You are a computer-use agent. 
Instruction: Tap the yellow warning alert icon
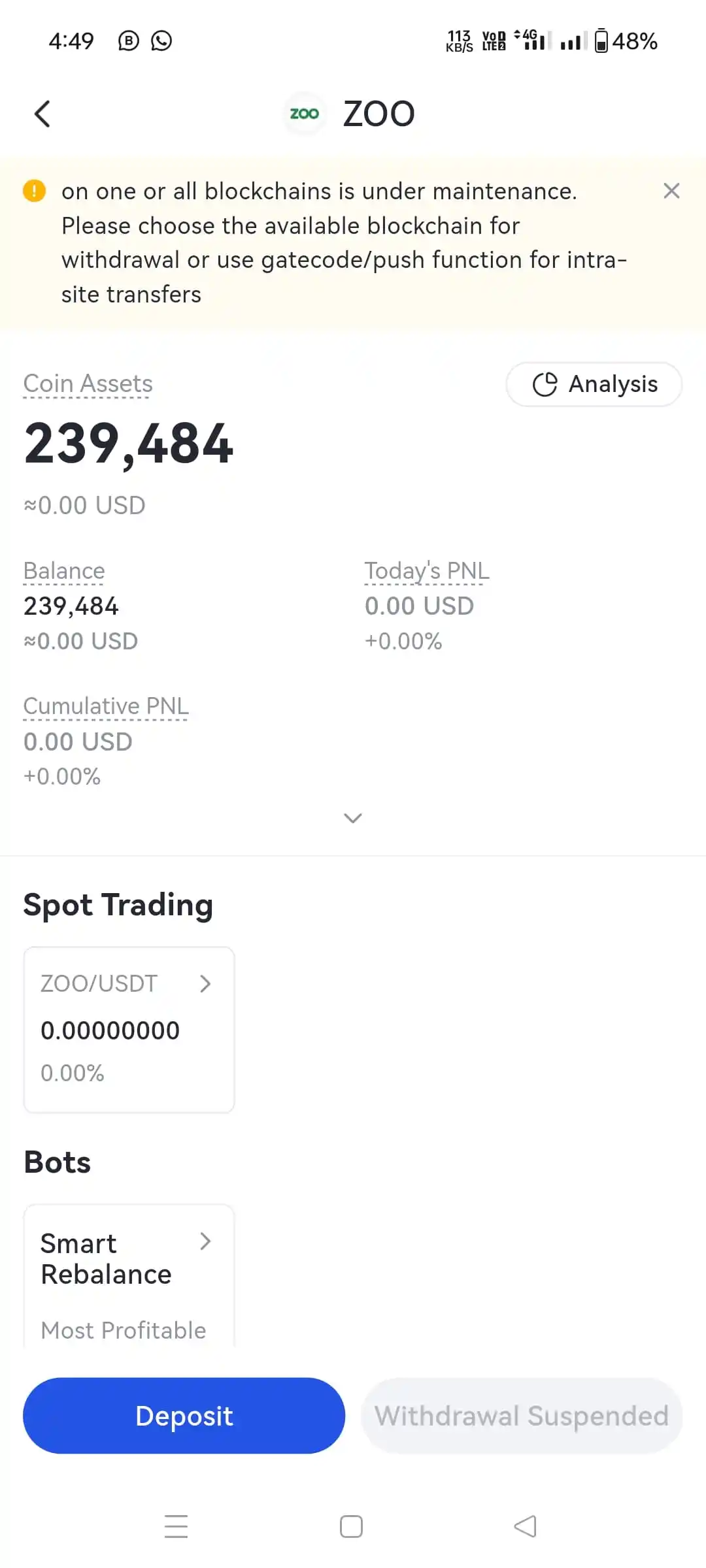click(34, 191)
